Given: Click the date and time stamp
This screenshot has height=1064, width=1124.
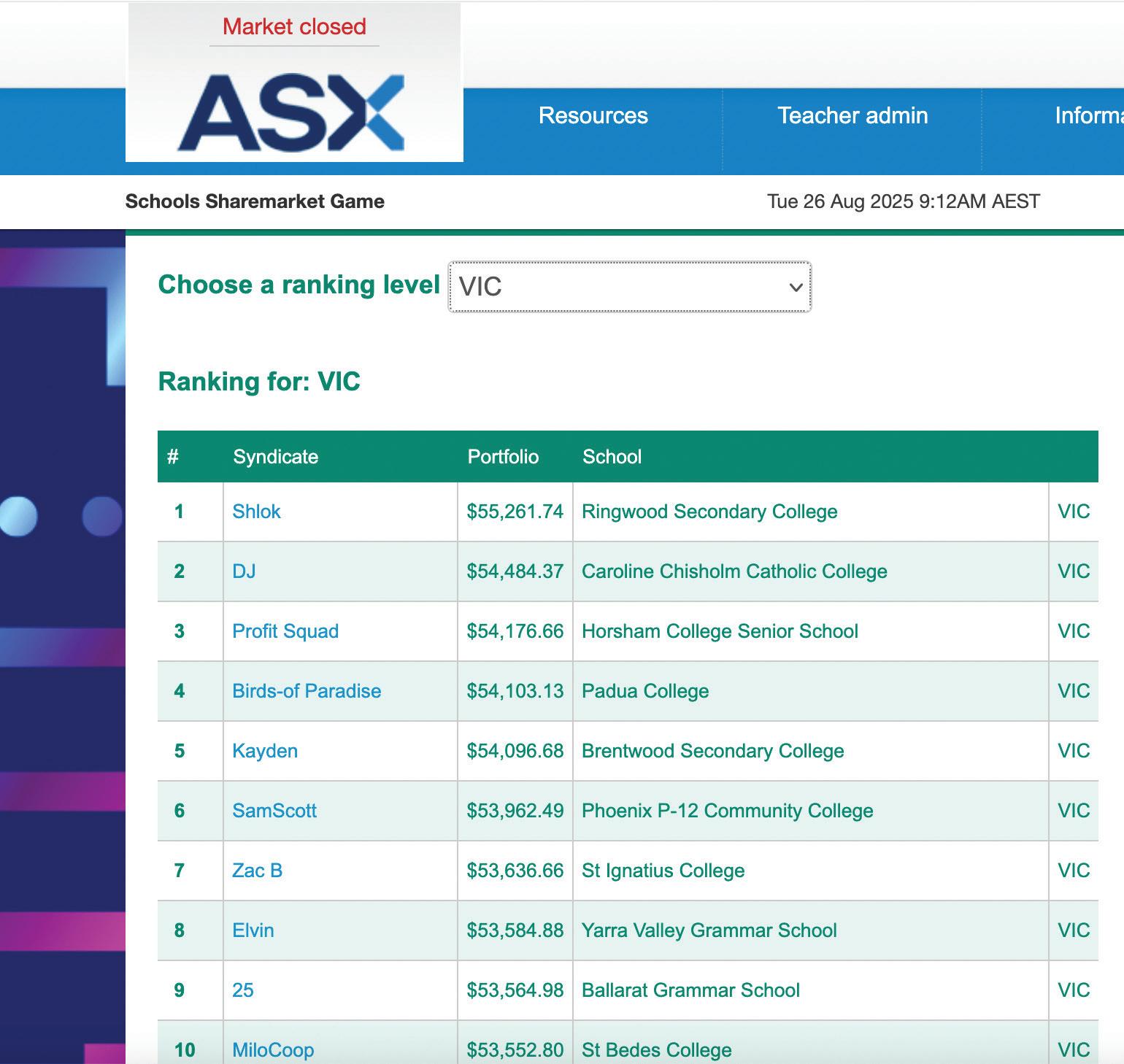Looking at the screenshot, I should coord(904,201).
